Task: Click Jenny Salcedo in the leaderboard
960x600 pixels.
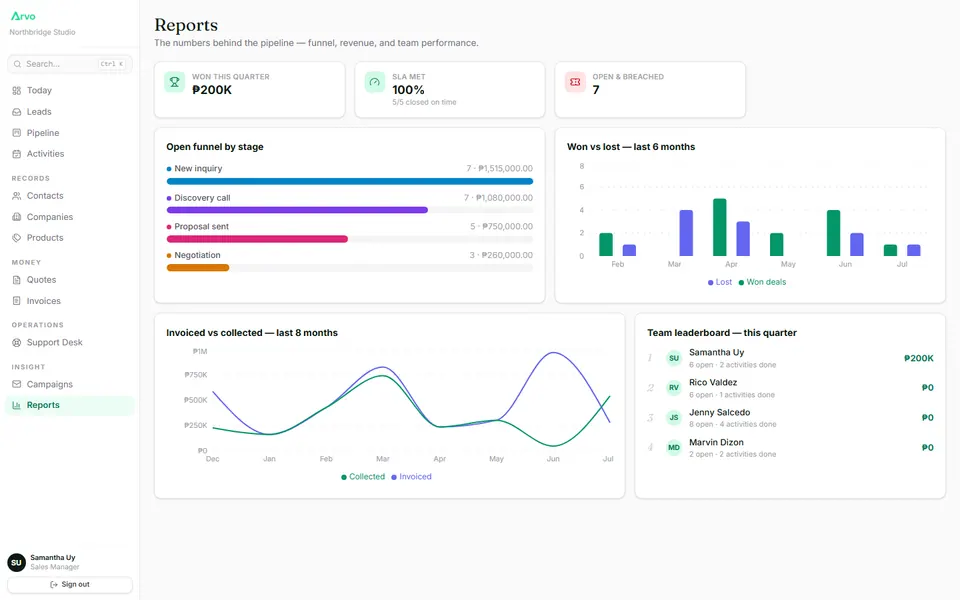Action: click(x=719, y=413)
